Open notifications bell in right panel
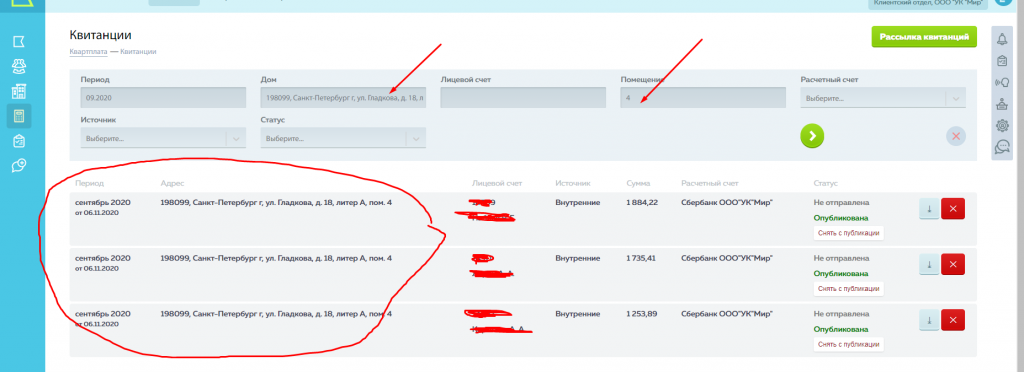This screenshot has height=372, width=1024. (1002, 40)
